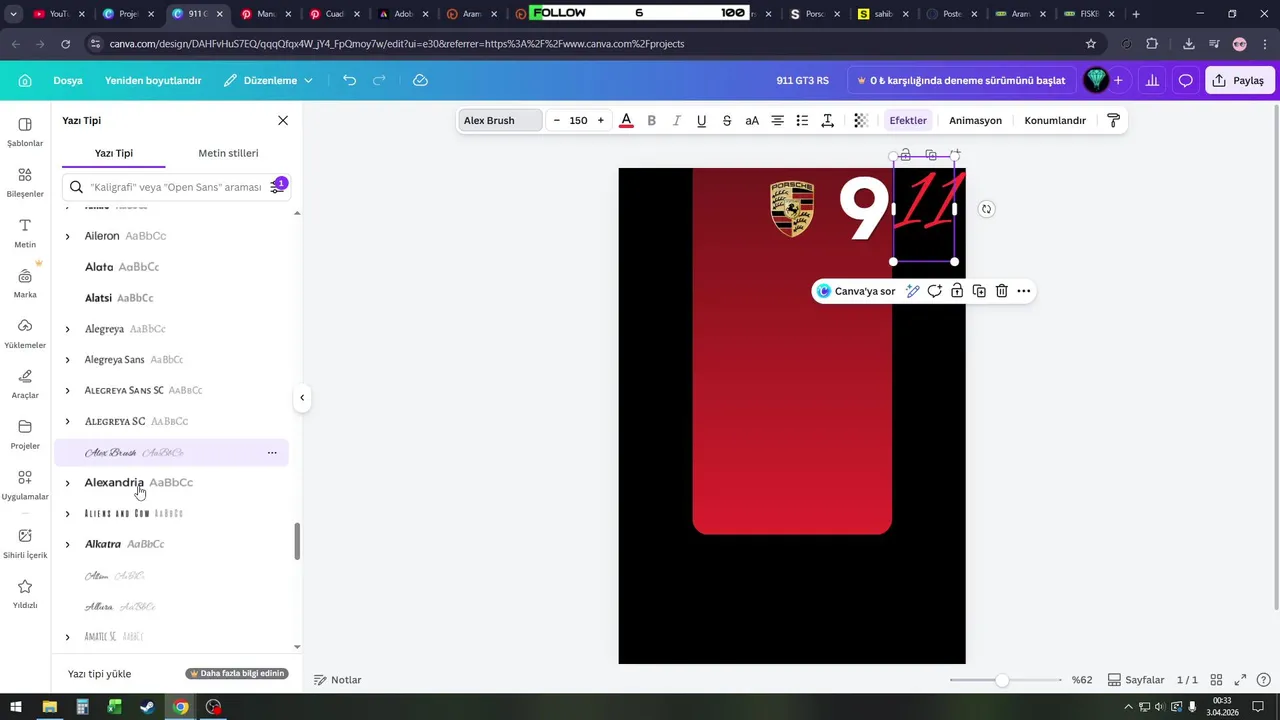The image size is (1280, 720).
Task: Change the text alignment
Action: [x=777, y=120]
